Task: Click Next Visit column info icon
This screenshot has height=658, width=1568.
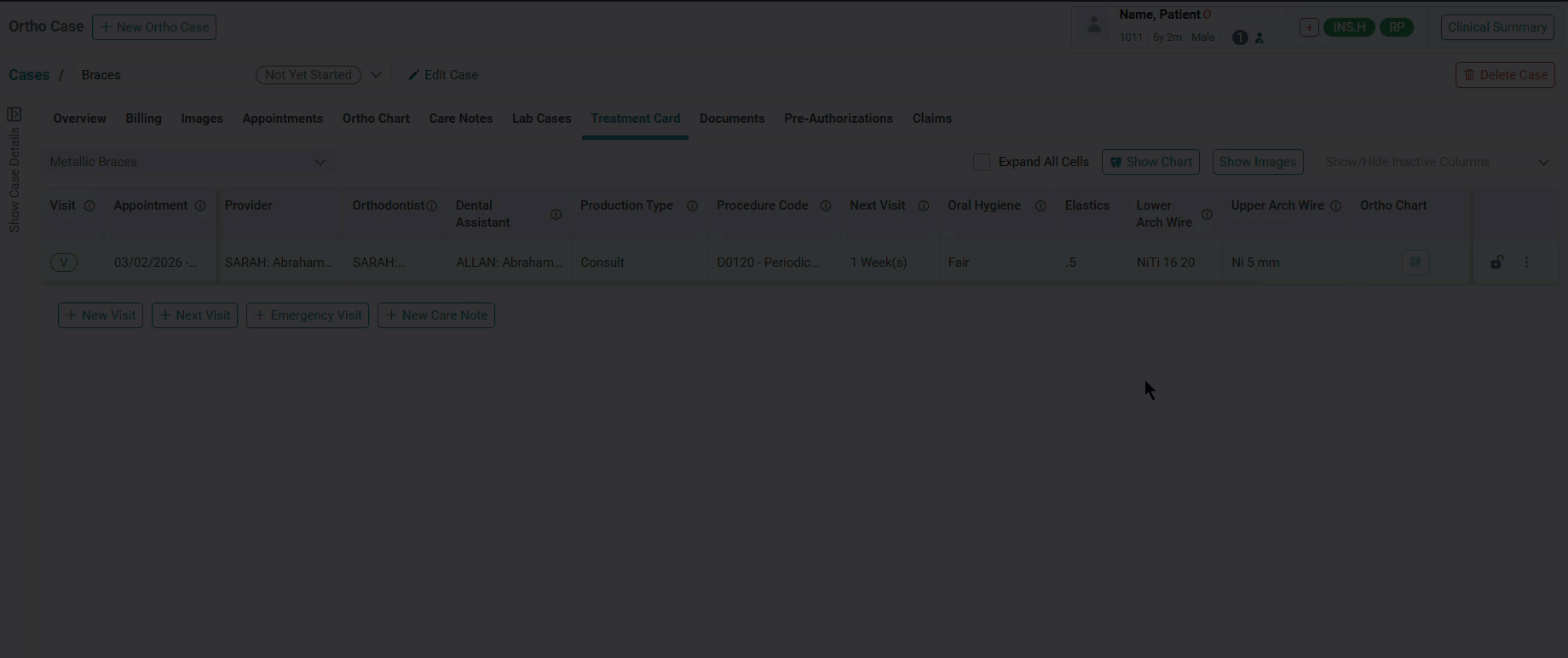Action: coord(923,206)
